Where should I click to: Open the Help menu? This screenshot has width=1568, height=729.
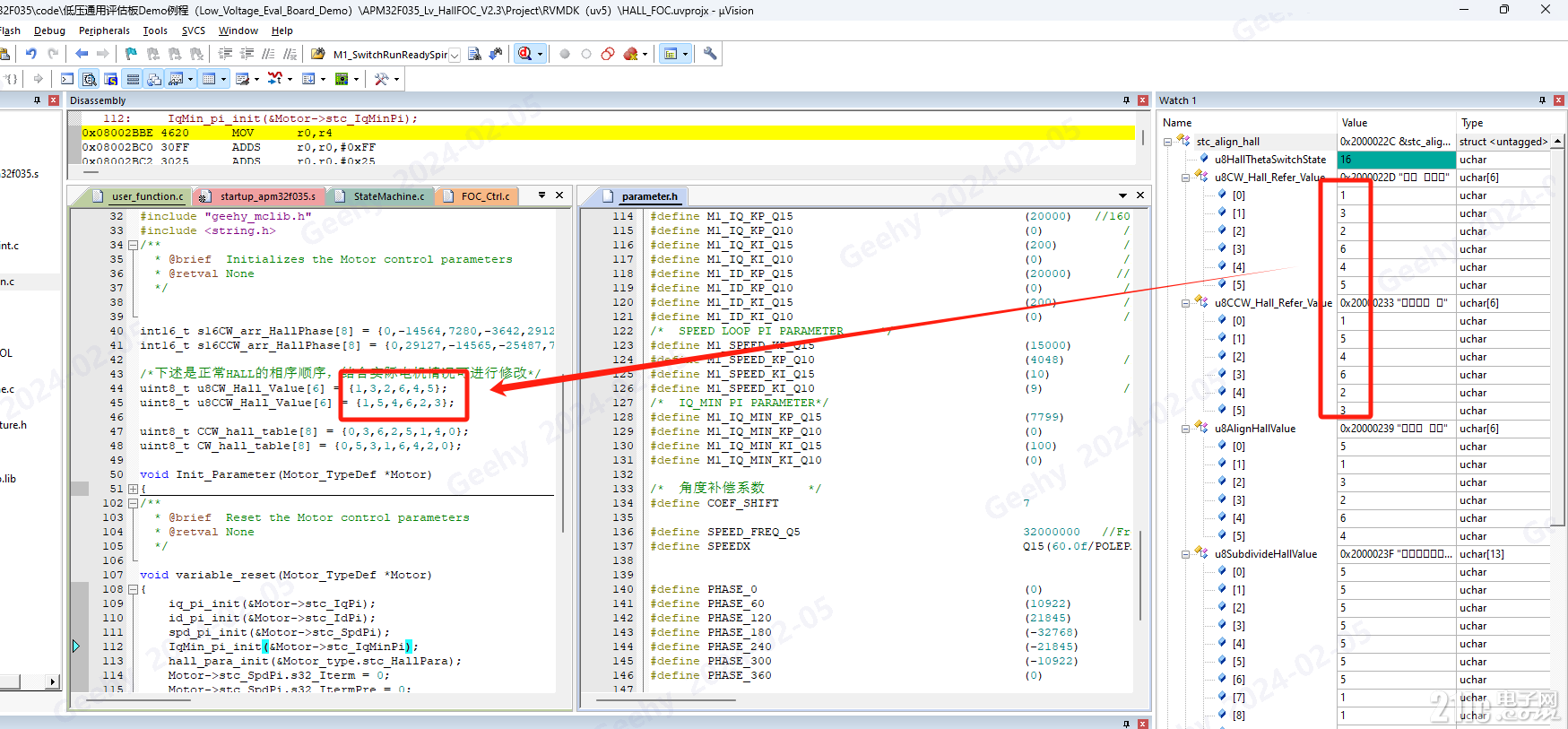click(282, 30)
